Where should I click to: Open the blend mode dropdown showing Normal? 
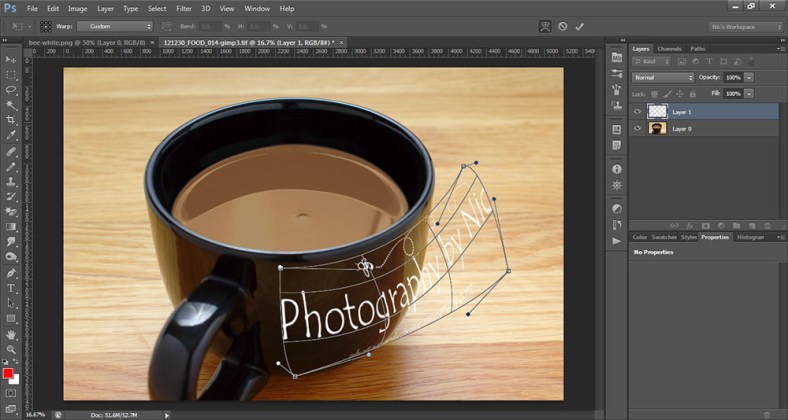tap(662, 77)
